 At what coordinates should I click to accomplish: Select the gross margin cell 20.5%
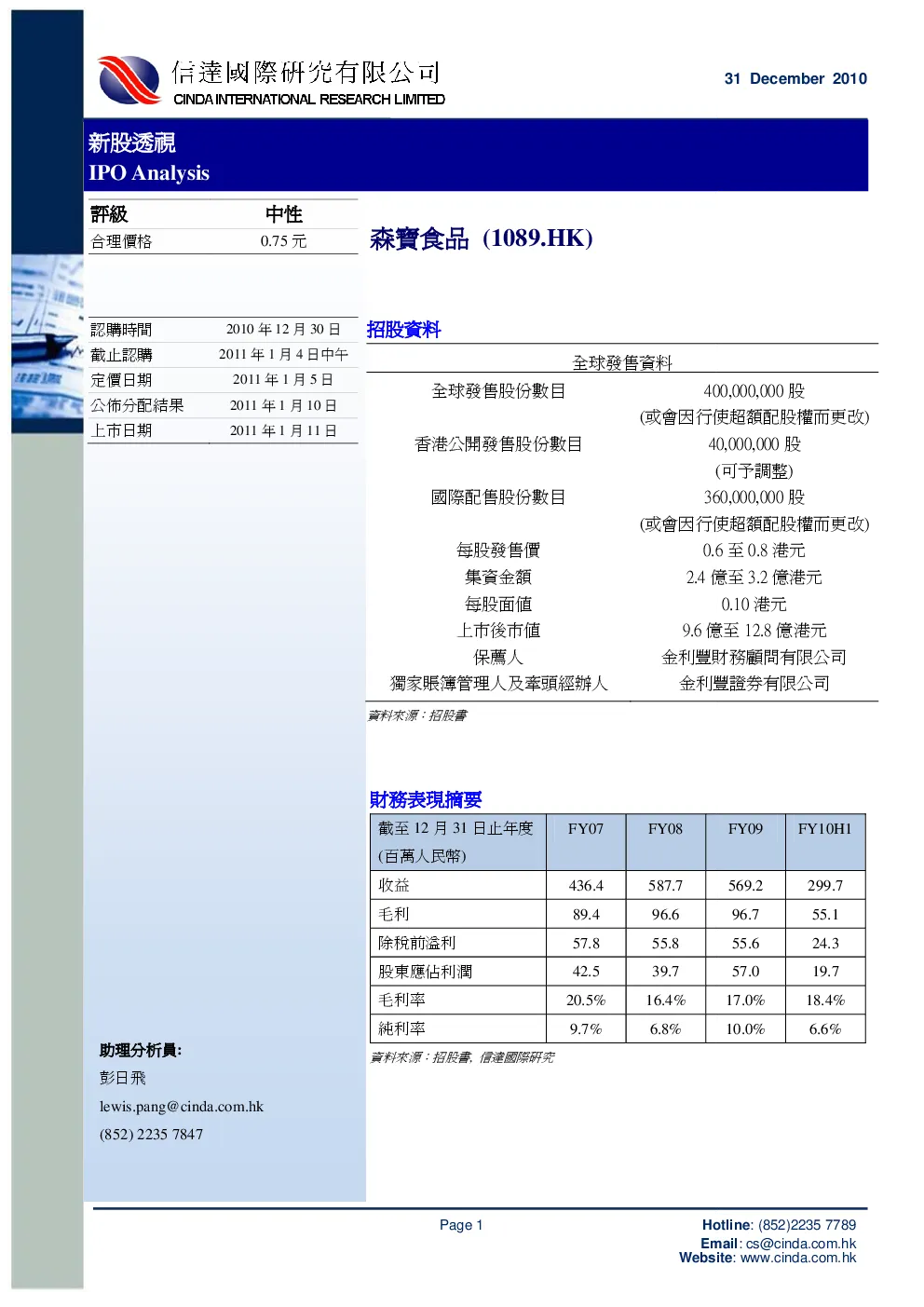[x=586, y=1001]
